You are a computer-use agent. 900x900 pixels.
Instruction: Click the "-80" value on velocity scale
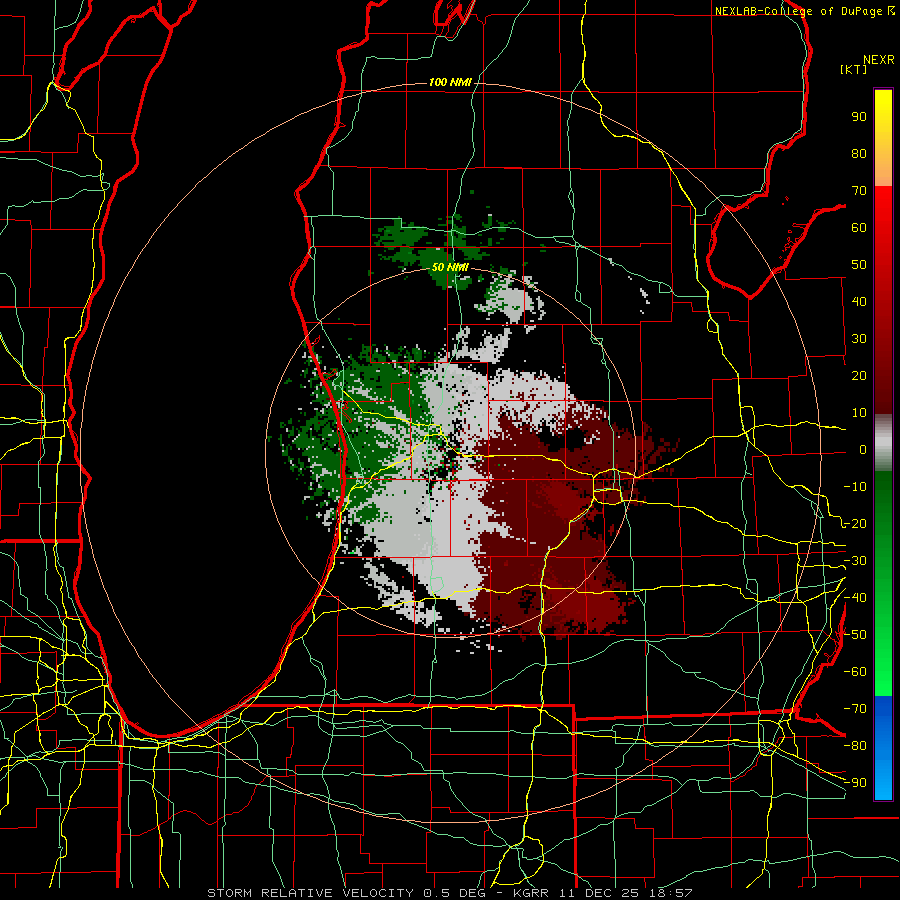[855, 746]
